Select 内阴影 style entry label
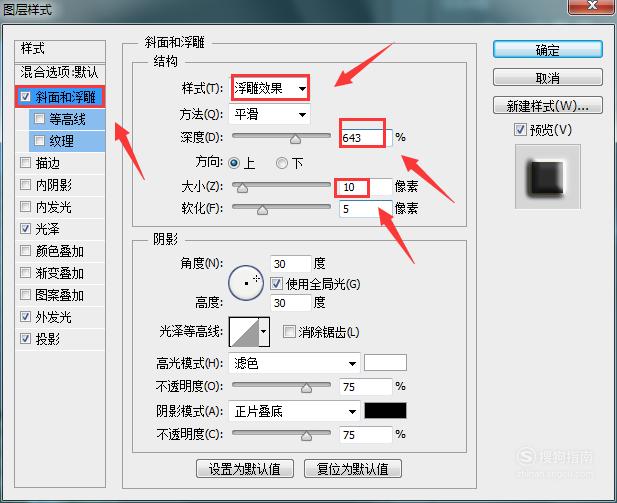 [x=54, y=185]
